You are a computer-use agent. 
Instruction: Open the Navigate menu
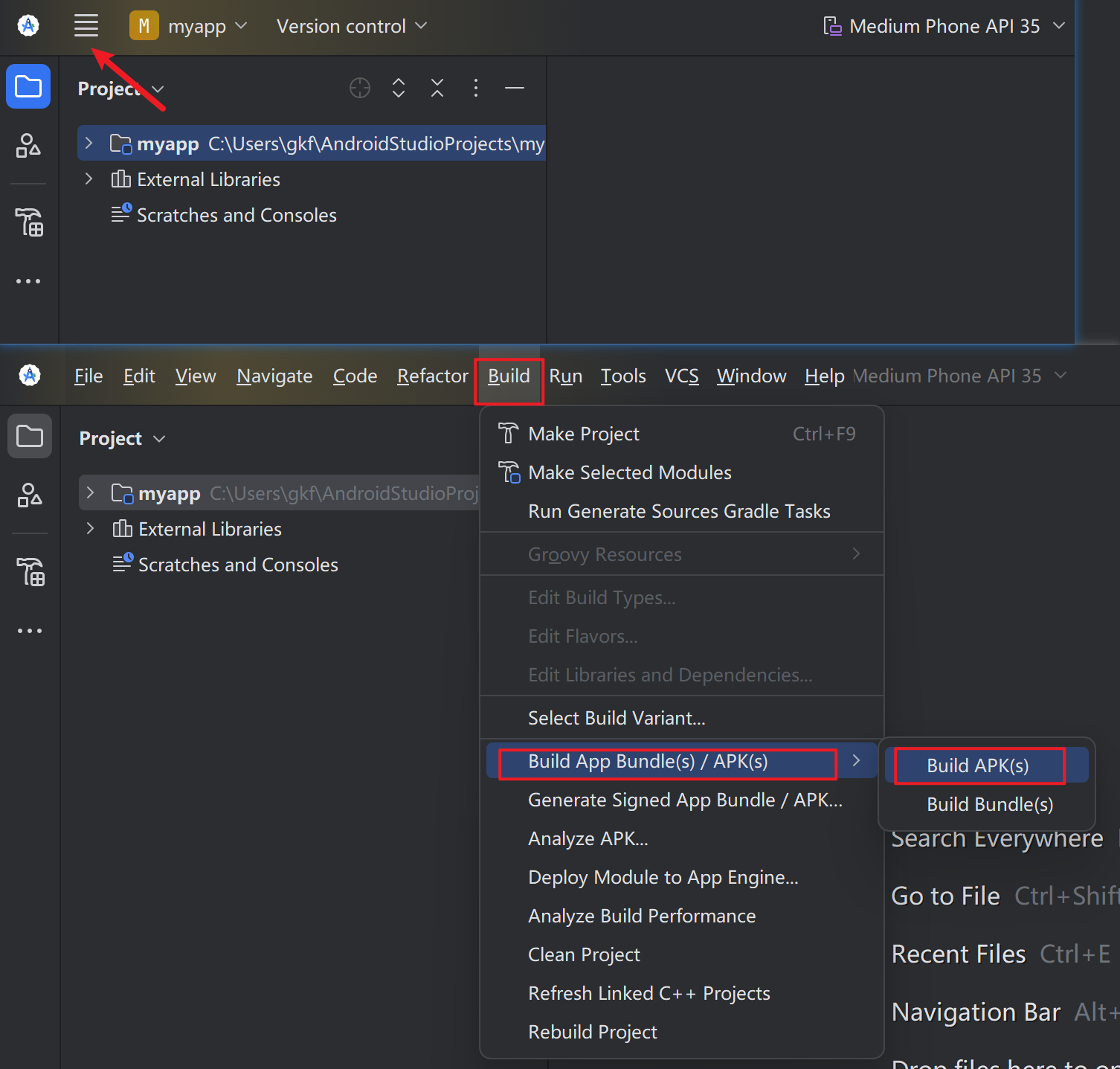pos(274,376)
